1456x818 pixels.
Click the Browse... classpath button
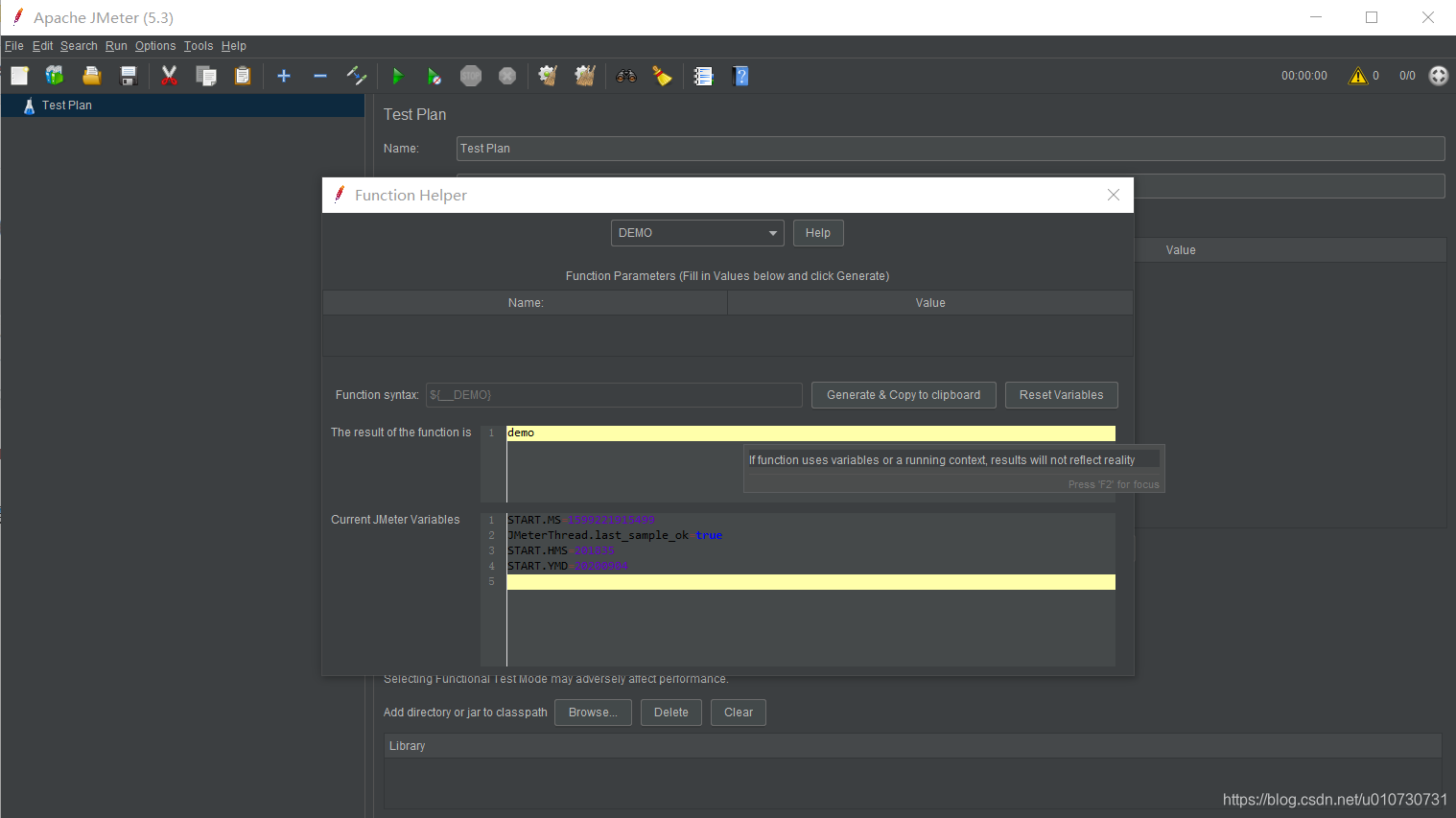(593, 713)
